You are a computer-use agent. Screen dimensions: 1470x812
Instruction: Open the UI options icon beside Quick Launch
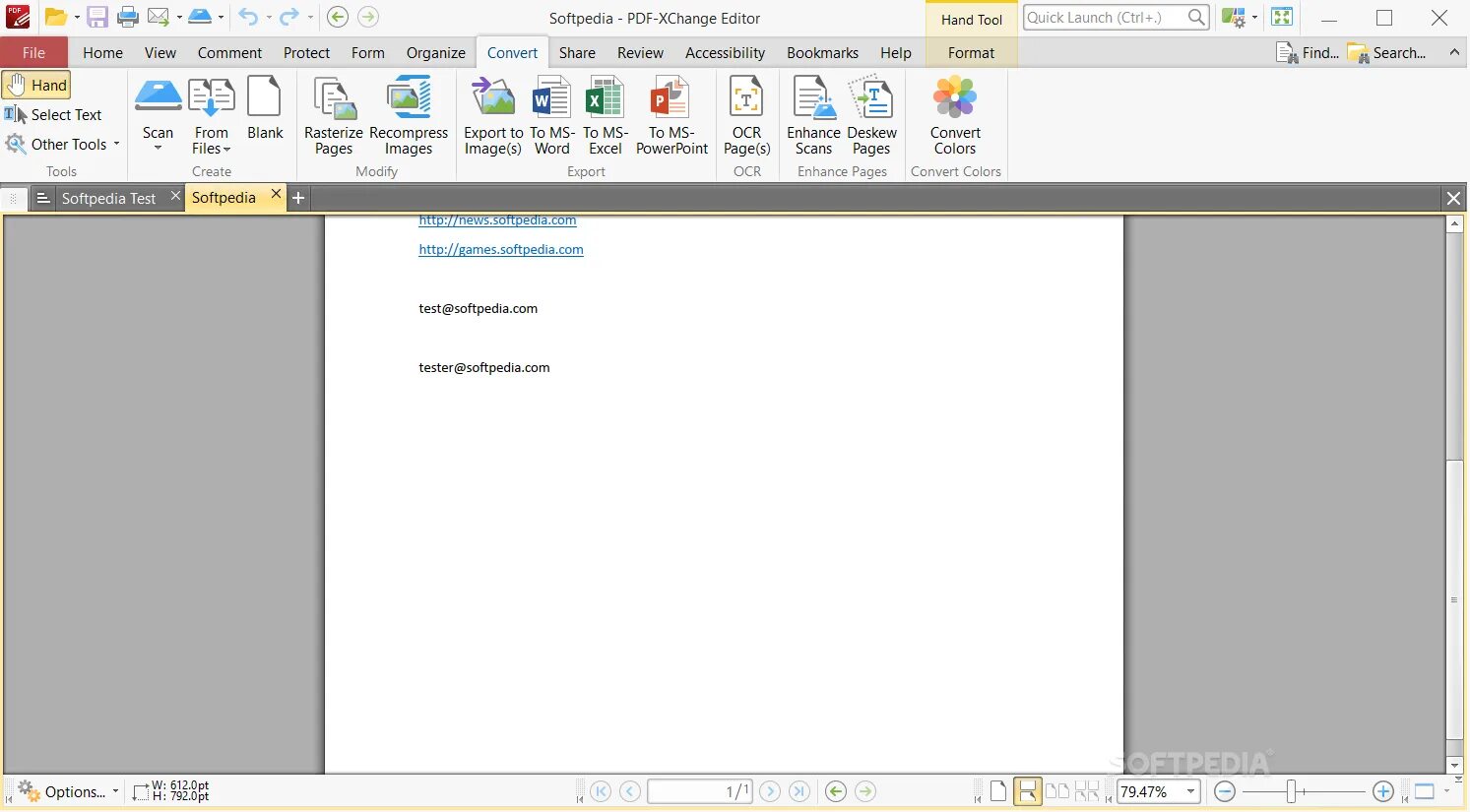click(1233, 17)
